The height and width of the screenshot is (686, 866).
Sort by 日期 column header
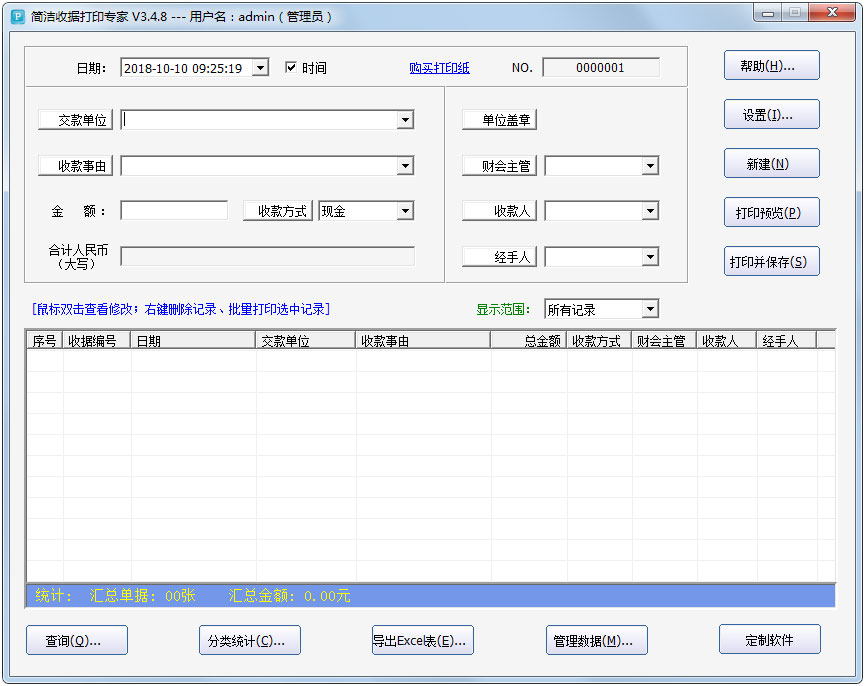point(193,341)
